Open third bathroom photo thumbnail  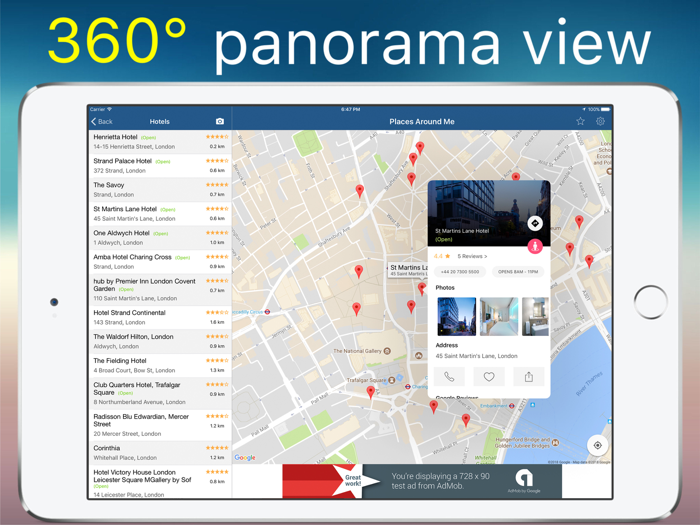click(x=535, y=317)
